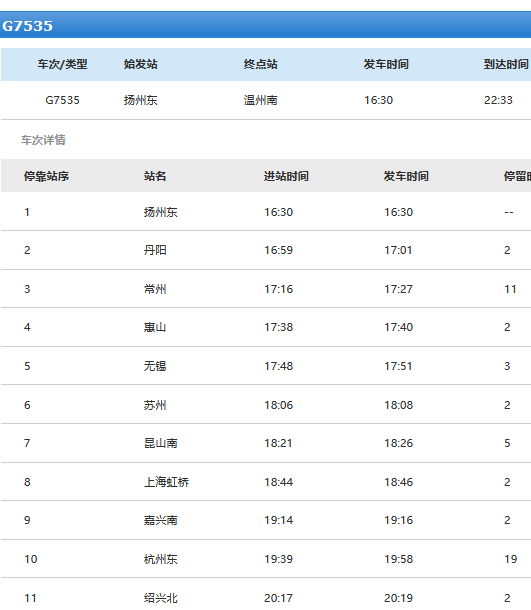Click 惠山 departure time 17:40
Viewport: 531px width, 610px height.
398,327
